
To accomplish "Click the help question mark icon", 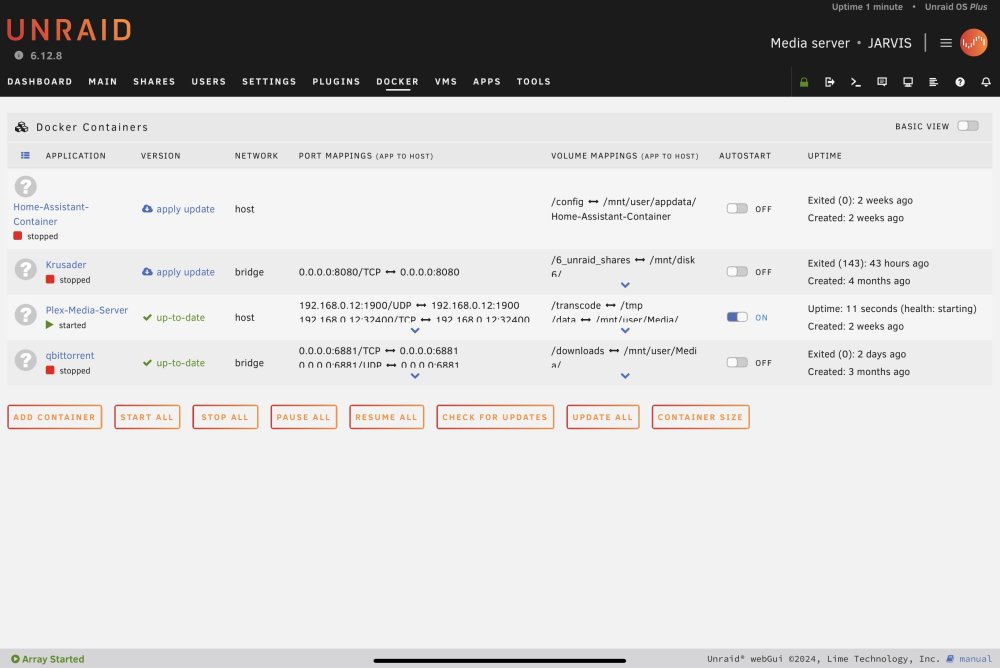I will [960, 82].
